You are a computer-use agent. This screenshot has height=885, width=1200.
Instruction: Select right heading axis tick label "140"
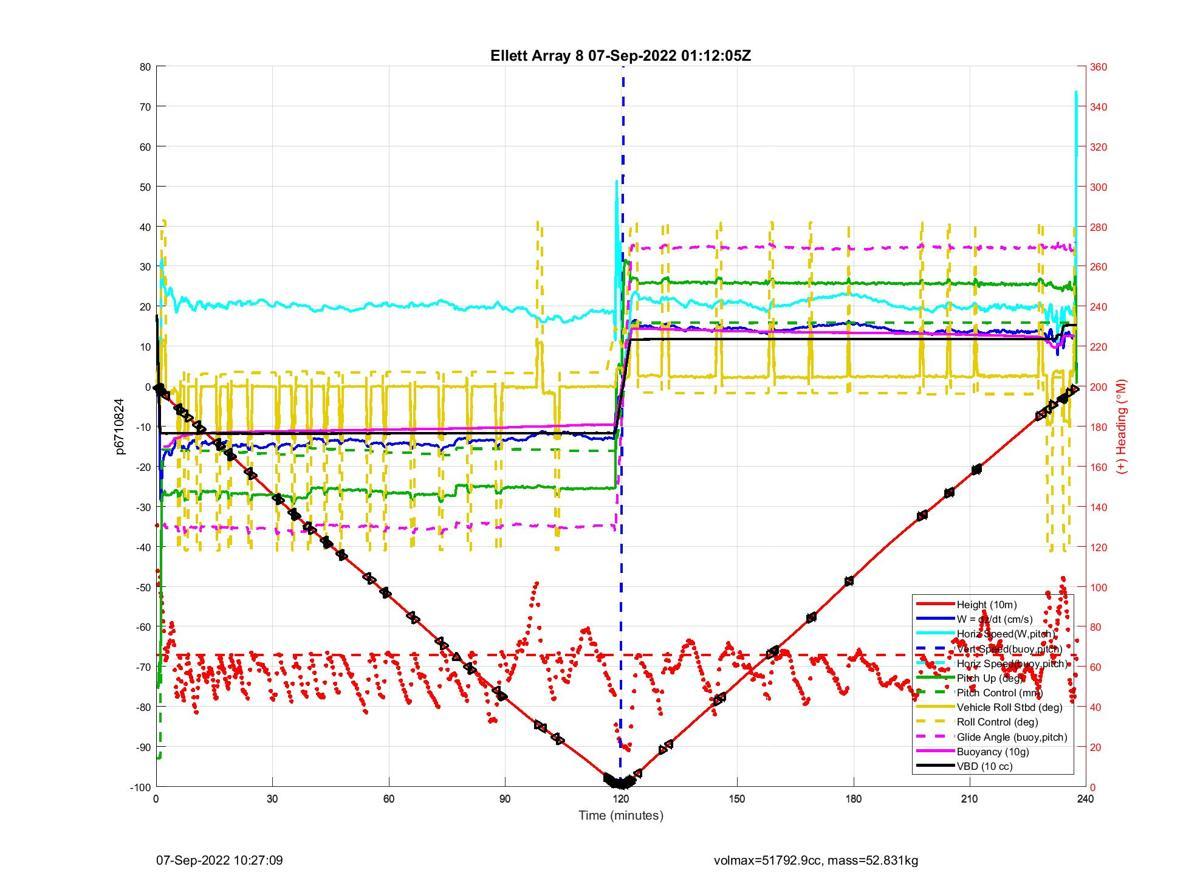pos(1098,507)
